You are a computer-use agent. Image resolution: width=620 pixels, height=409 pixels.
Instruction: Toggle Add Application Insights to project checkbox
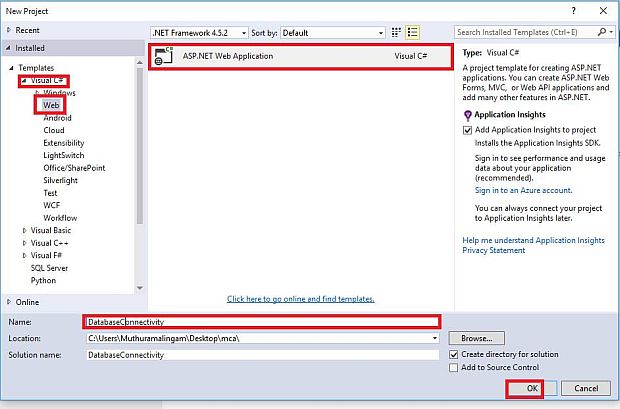(467, 130)
